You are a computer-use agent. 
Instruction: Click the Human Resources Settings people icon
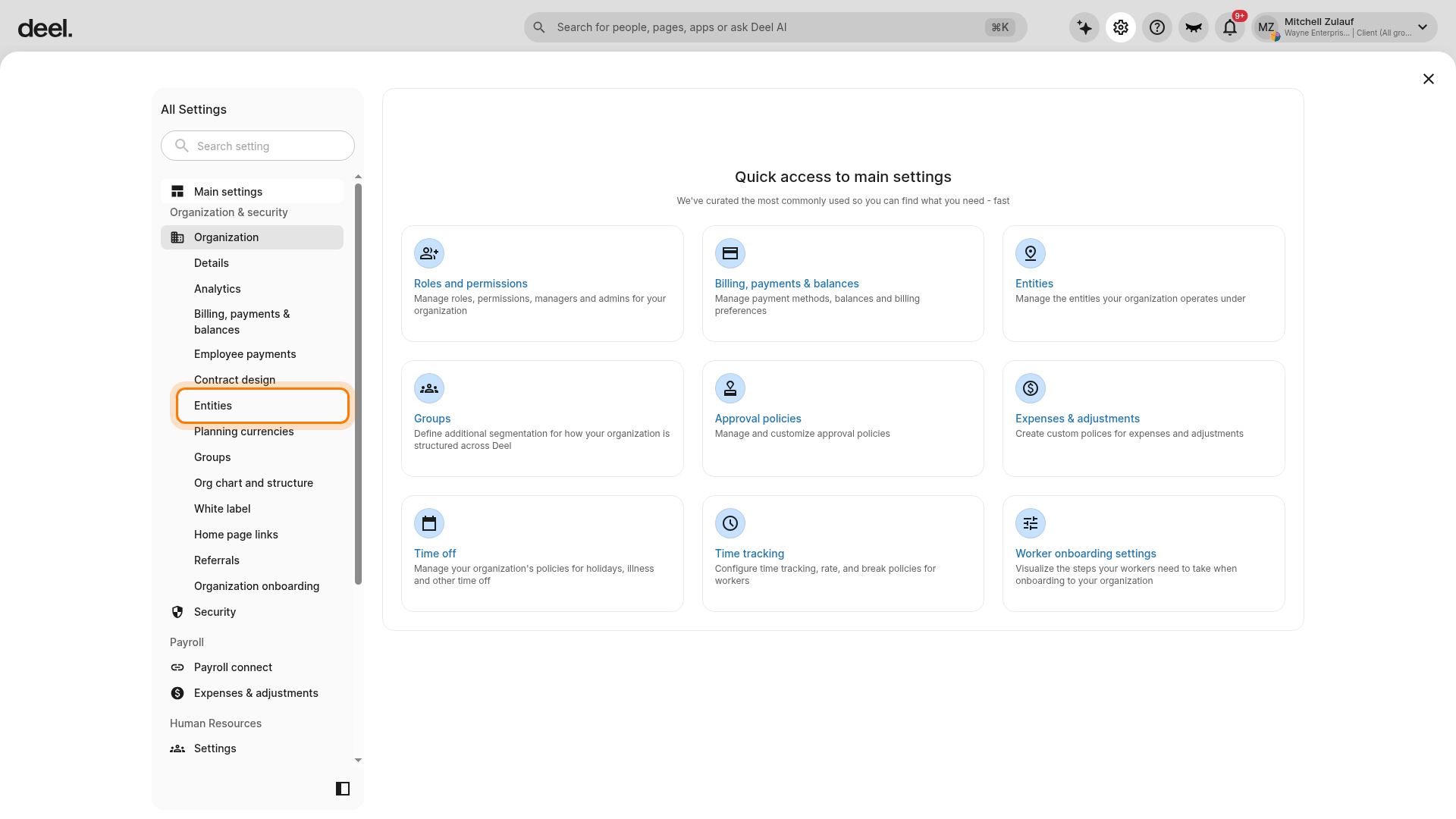tap(177, 748)
